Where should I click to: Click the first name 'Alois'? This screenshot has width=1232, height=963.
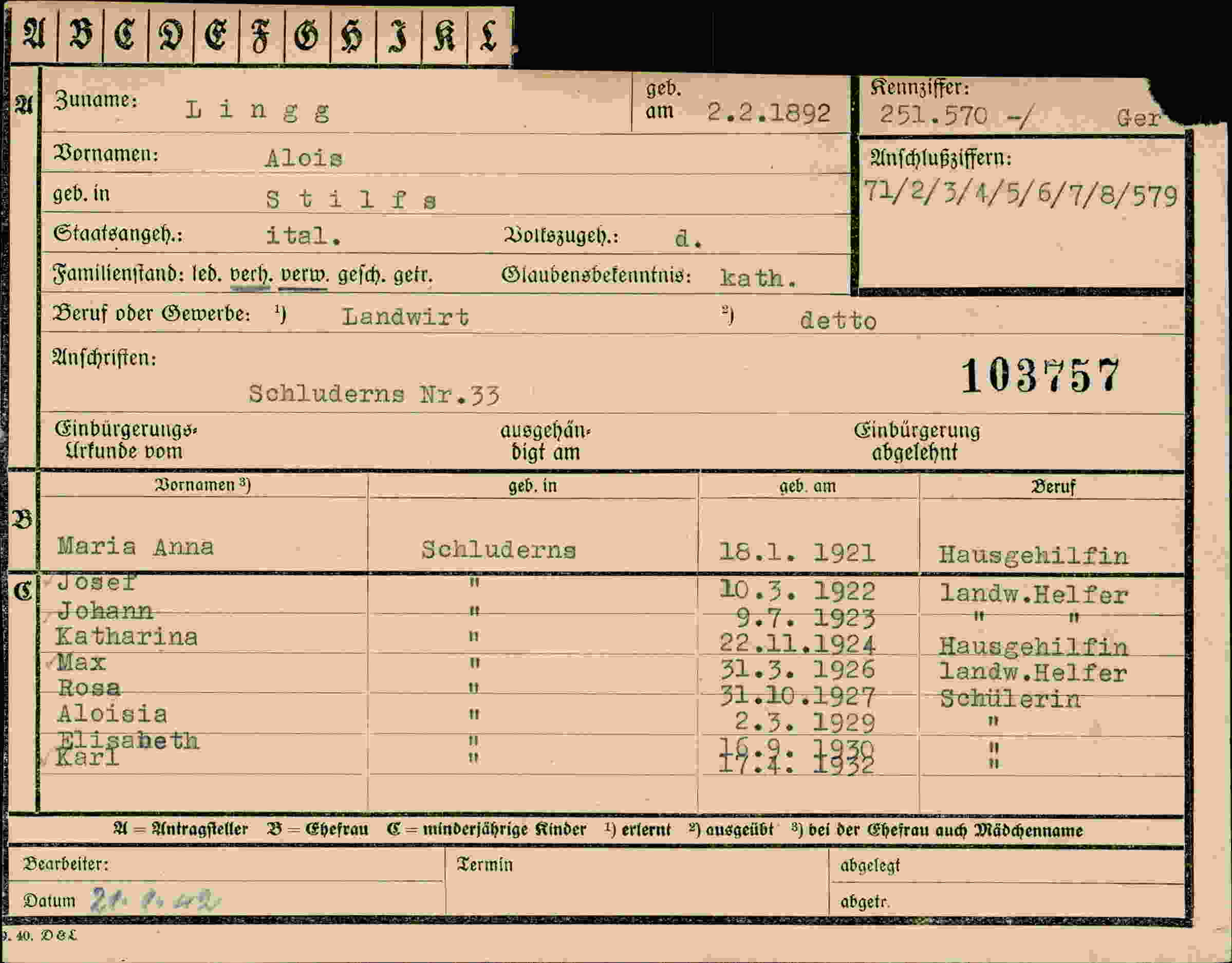pos(304,158)
